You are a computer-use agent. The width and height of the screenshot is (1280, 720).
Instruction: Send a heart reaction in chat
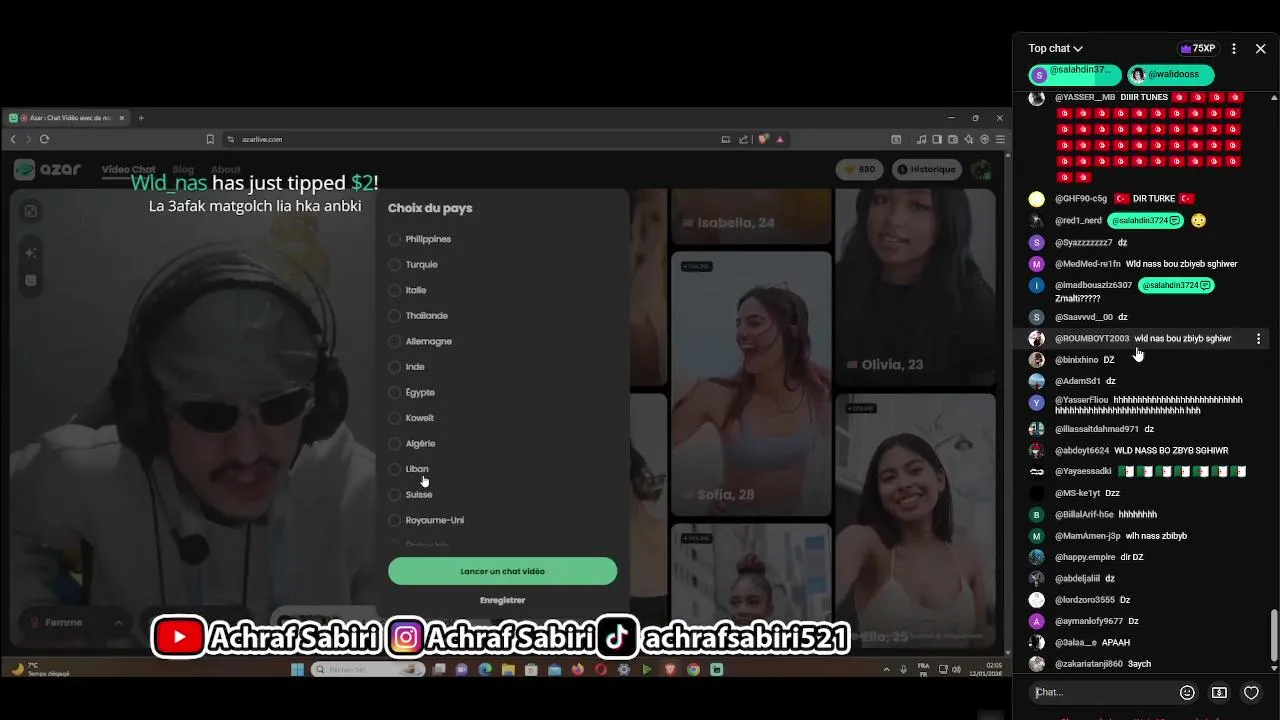[1251, 692]
